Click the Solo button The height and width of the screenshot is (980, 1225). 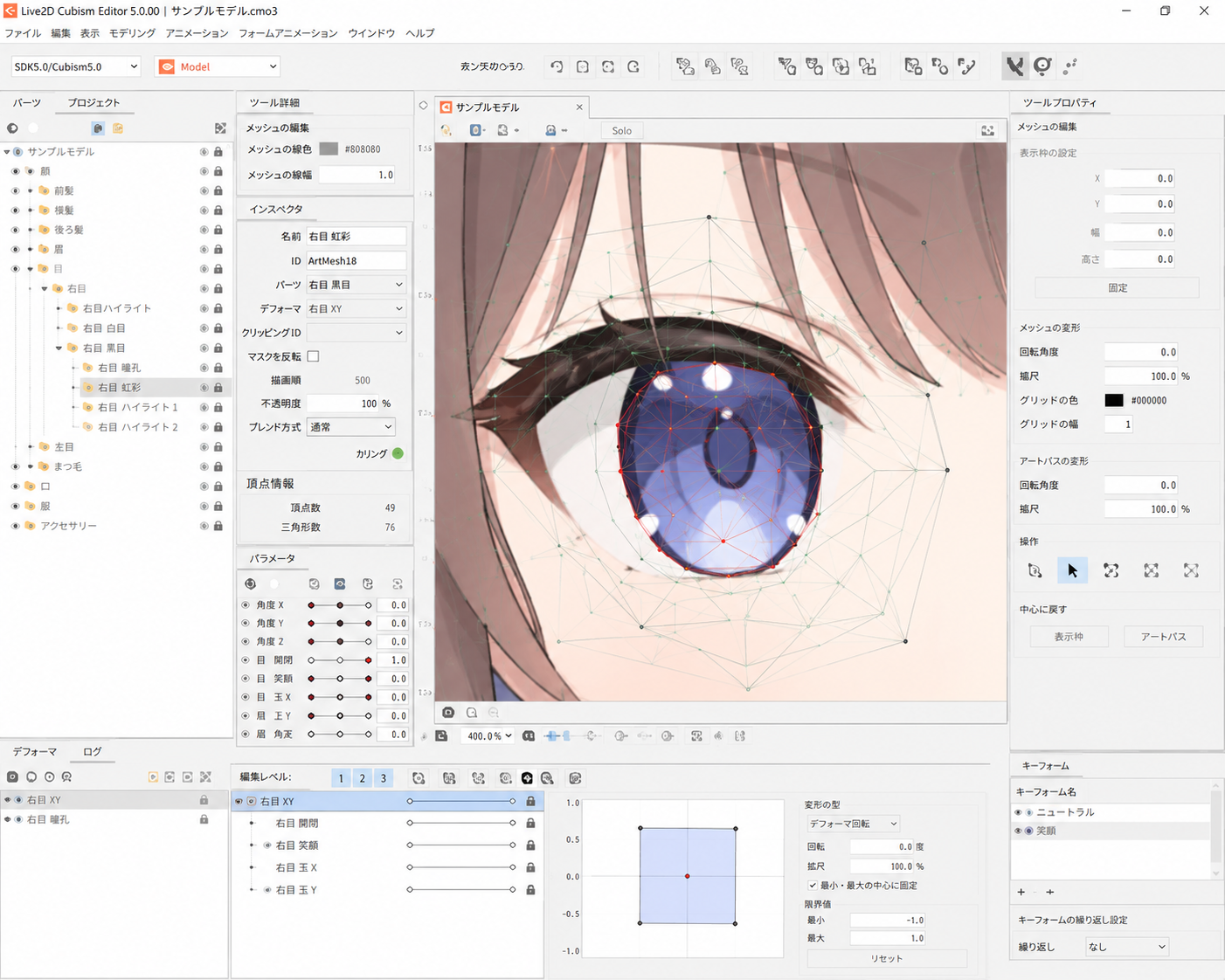pos(621,130)
